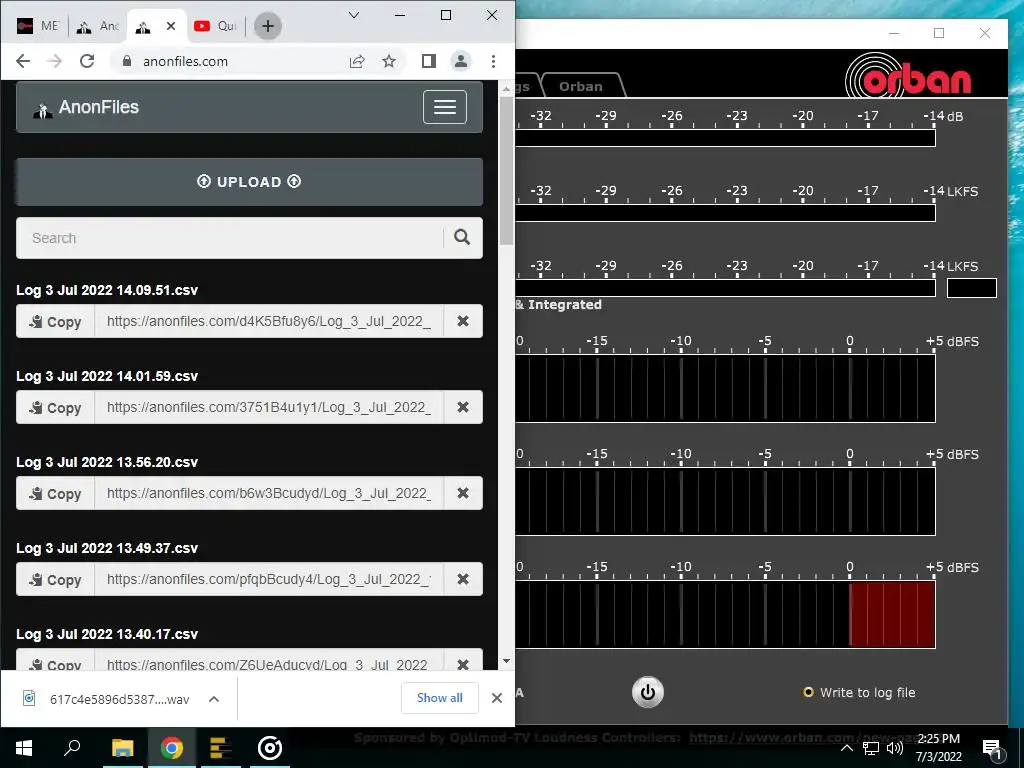Image resolution: width=1024 pixels, height=768 pixels.
Task: Click the Orban logo
Action: [908, 78]
